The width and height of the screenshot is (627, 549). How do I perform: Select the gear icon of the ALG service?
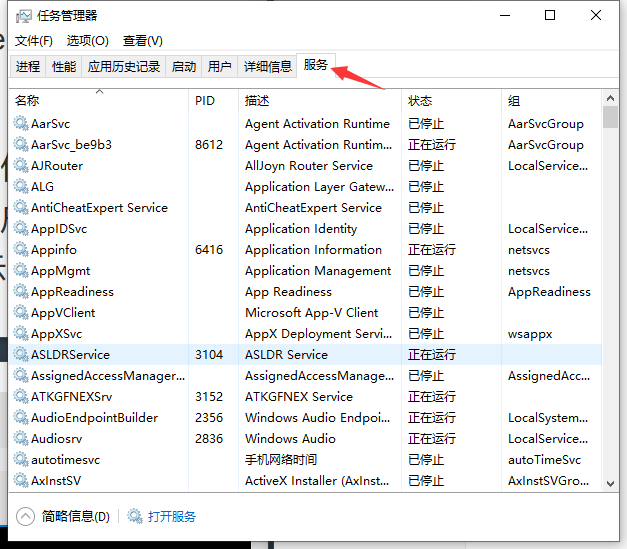pyautogui.click(x=21, y=186)
